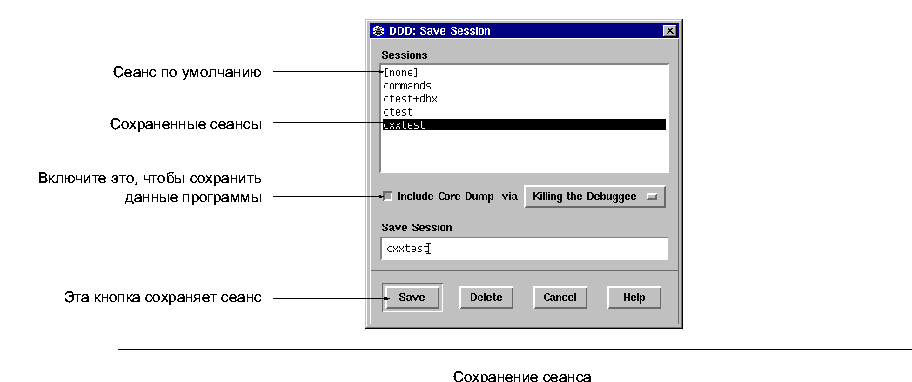Open the "Killing the Debuggee" dropdown

coord(594,197)
